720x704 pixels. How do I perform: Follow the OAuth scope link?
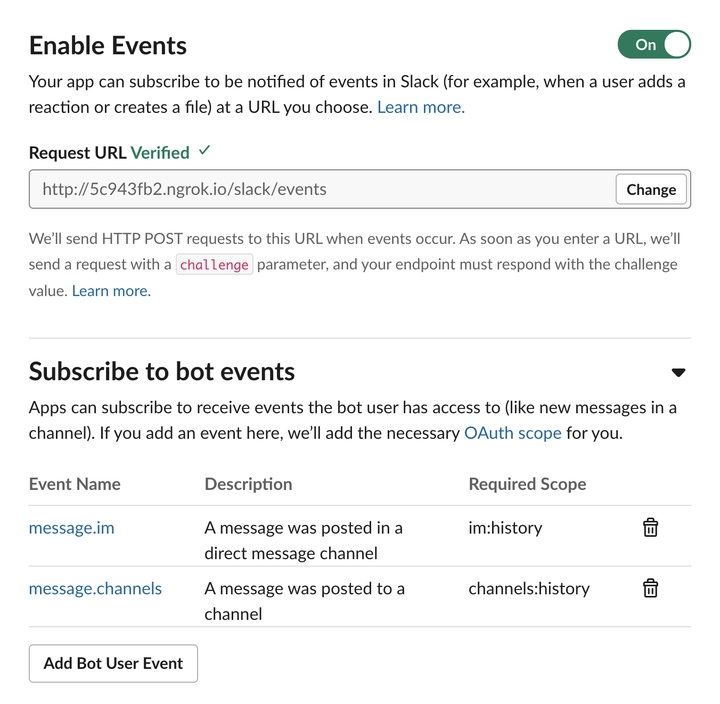point(512,433)
